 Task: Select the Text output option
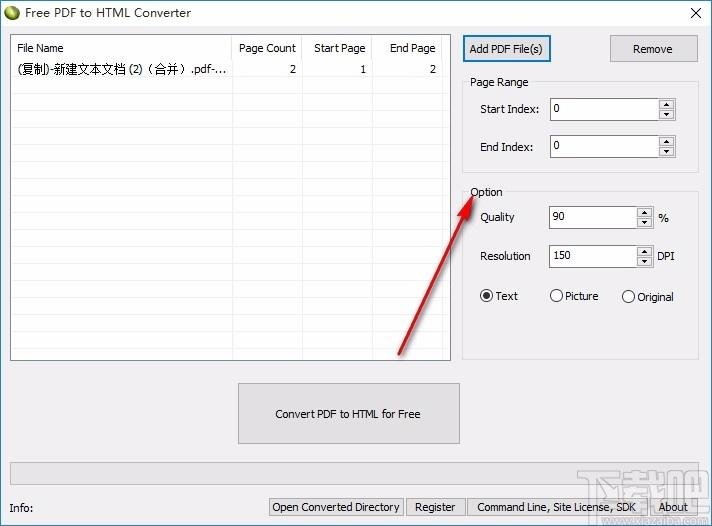[499, 296]
